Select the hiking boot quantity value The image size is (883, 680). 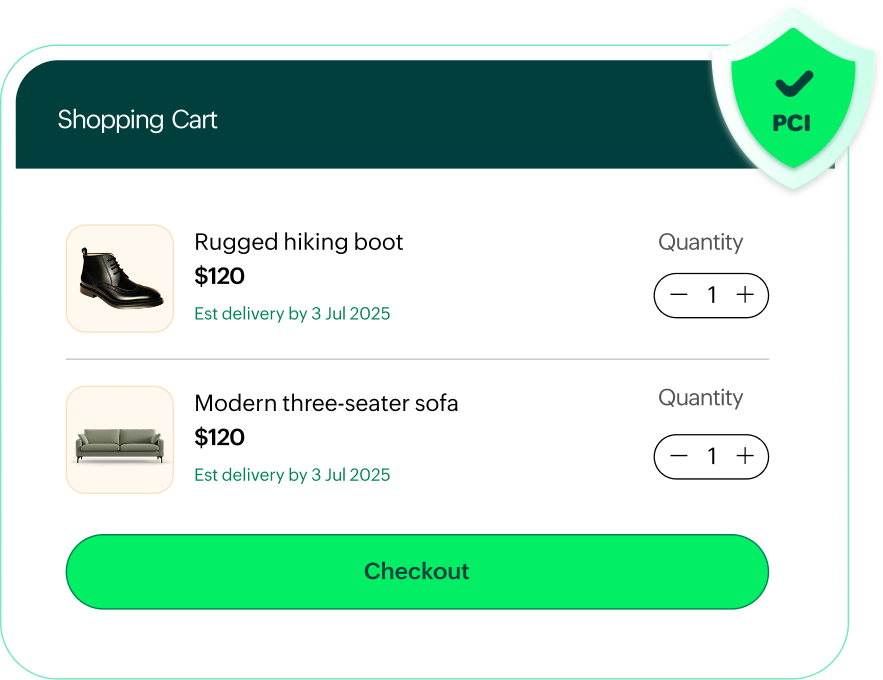tap(712, 295)
